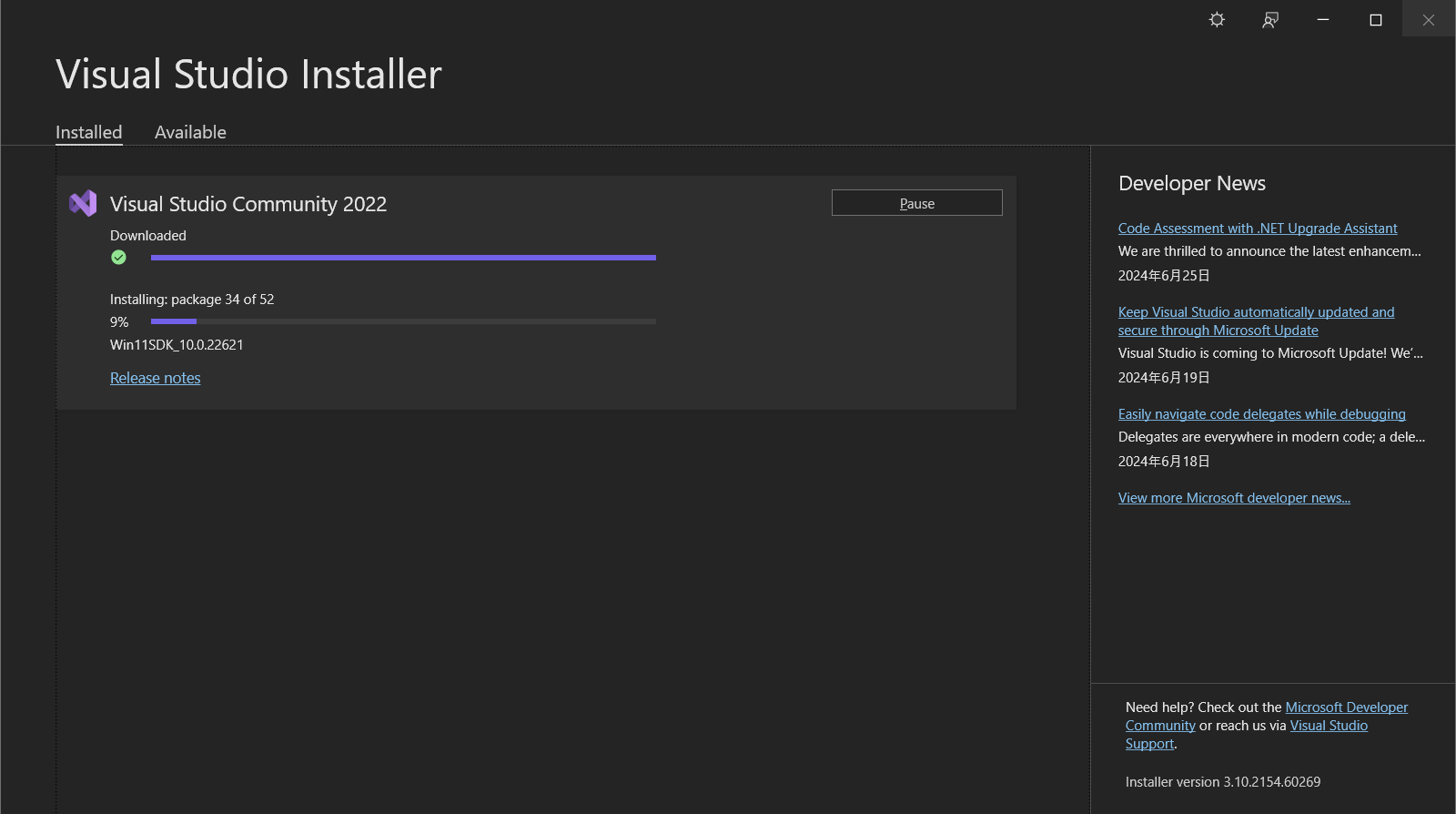
Task: Minimize the installer window
Action: click(x=1323, y=19)
